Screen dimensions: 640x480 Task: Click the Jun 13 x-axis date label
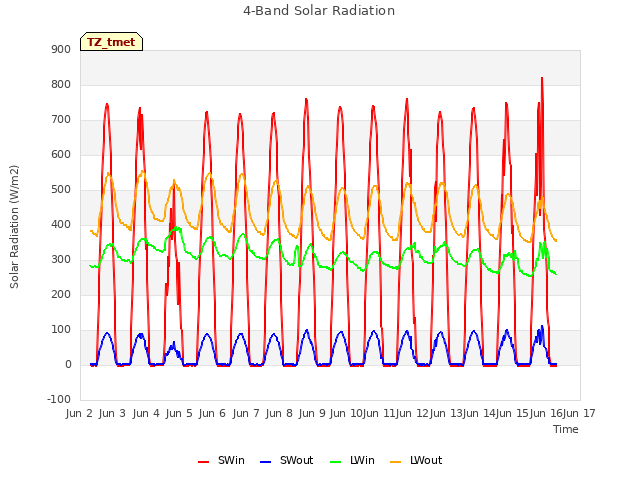tap(446, 413)
